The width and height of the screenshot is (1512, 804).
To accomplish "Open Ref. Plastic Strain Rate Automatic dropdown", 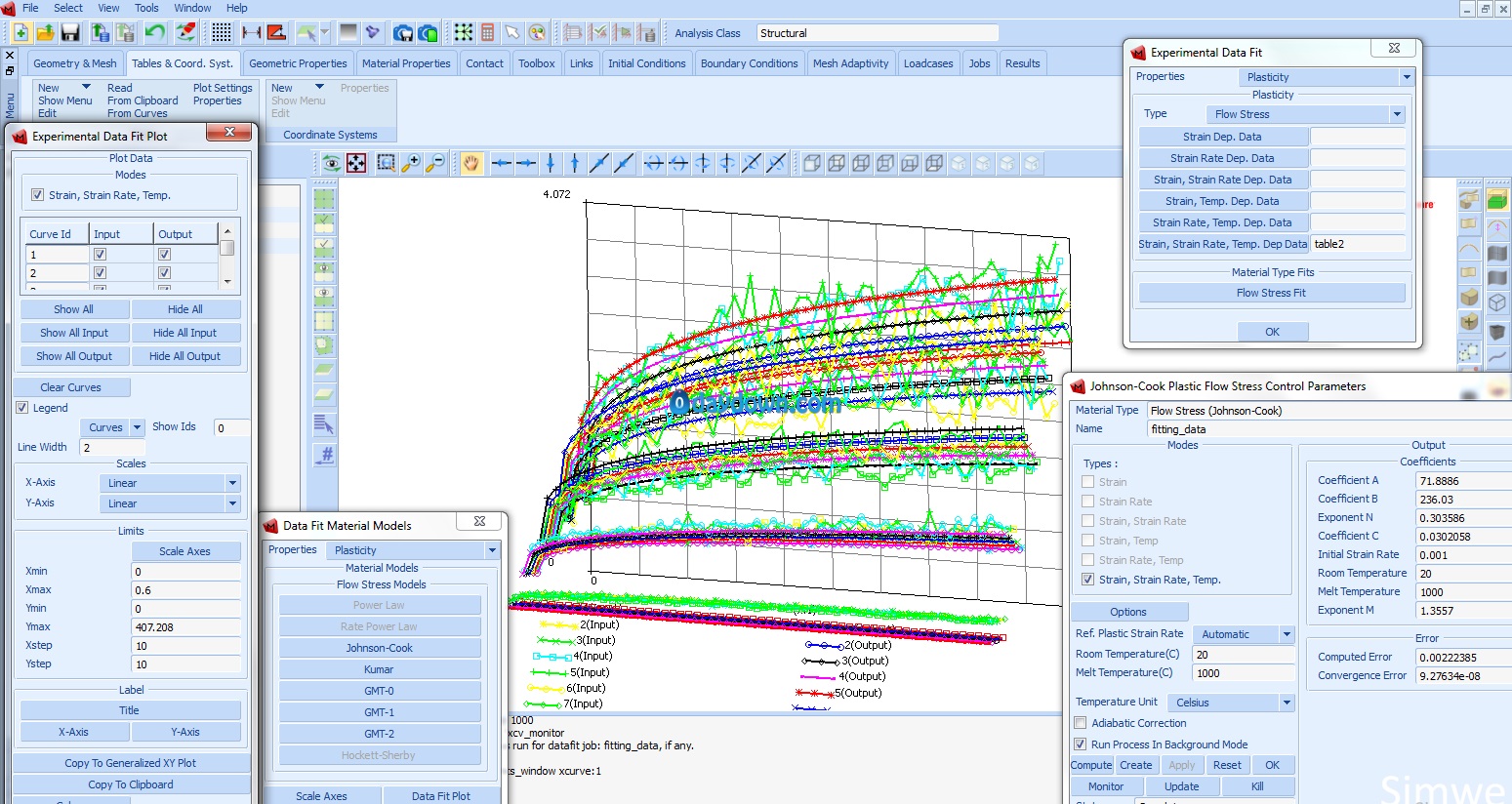I will pos(1243,634).
